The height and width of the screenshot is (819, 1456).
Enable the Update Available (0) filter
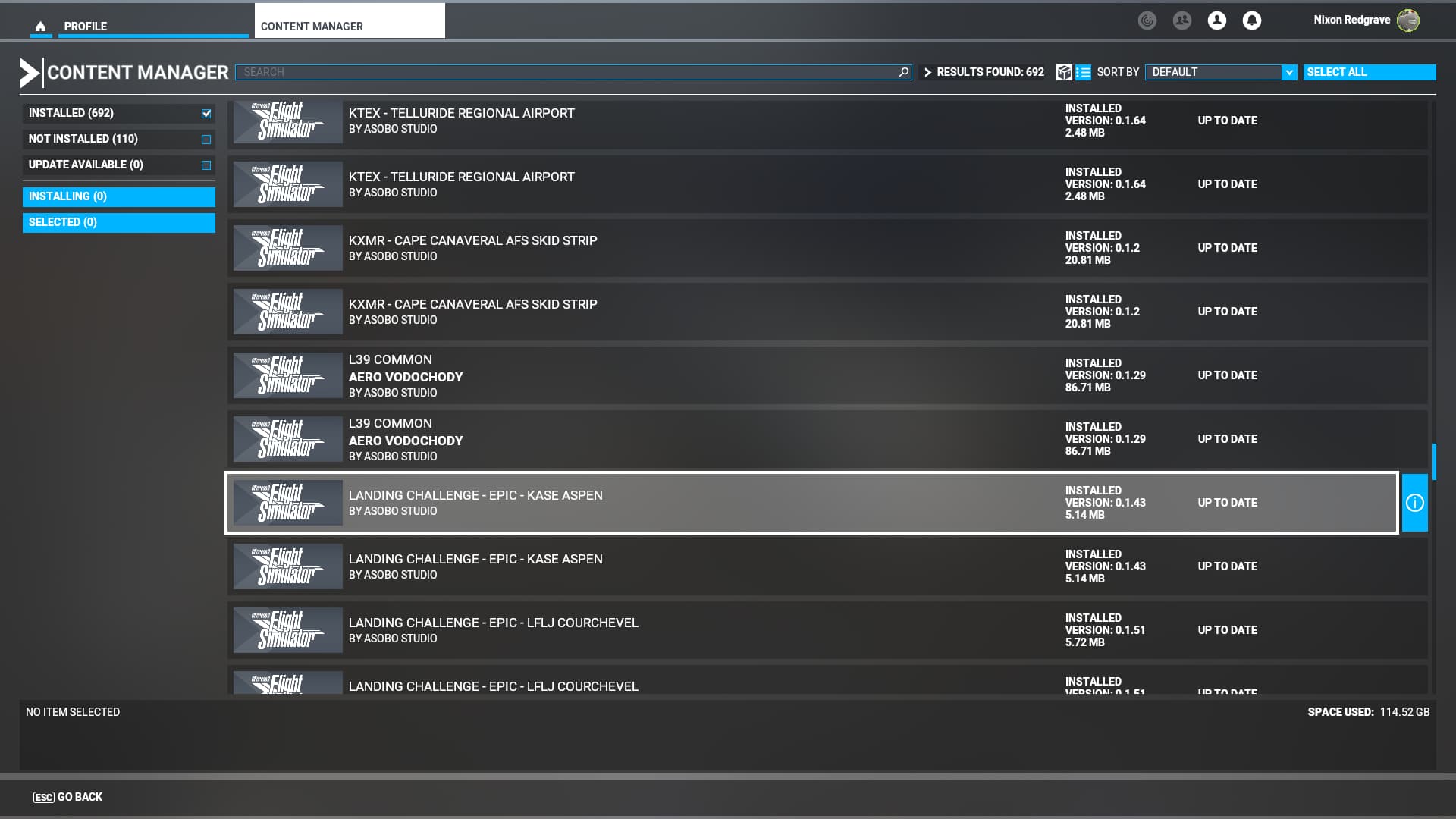[x=206, y=165]
